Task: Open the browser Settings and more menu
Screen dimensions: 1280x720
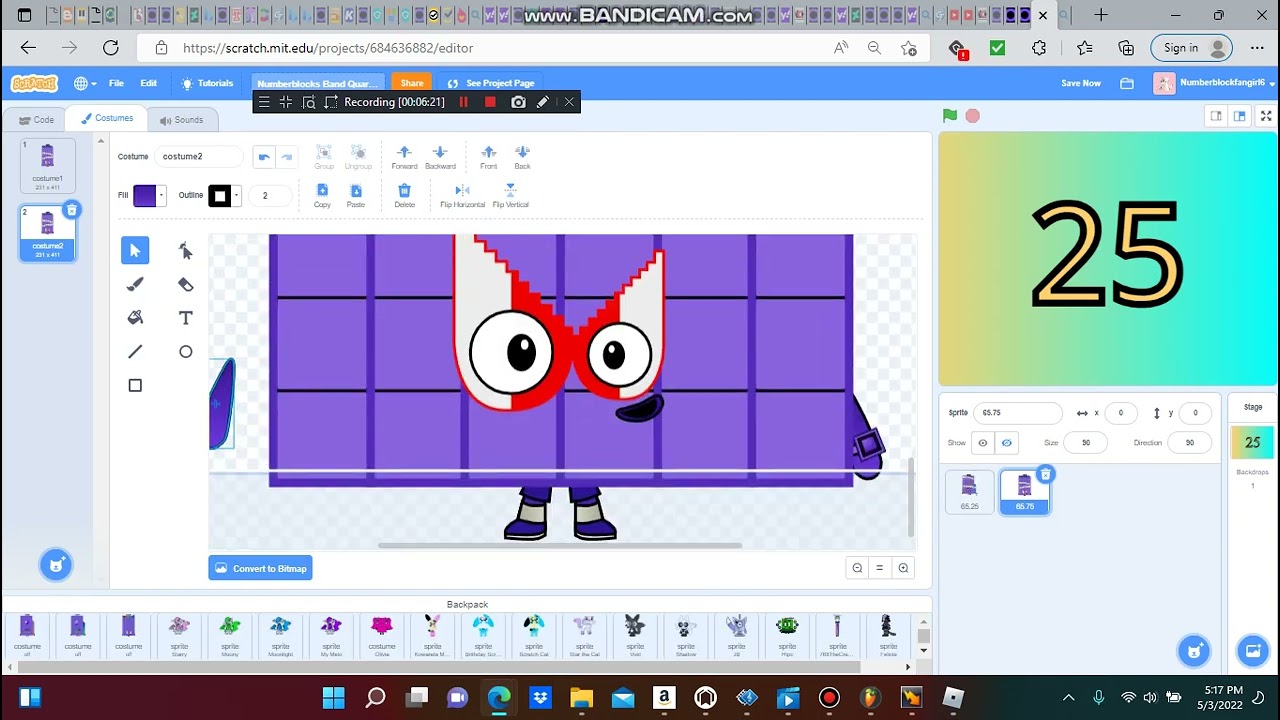Action: pos(1255,48)
